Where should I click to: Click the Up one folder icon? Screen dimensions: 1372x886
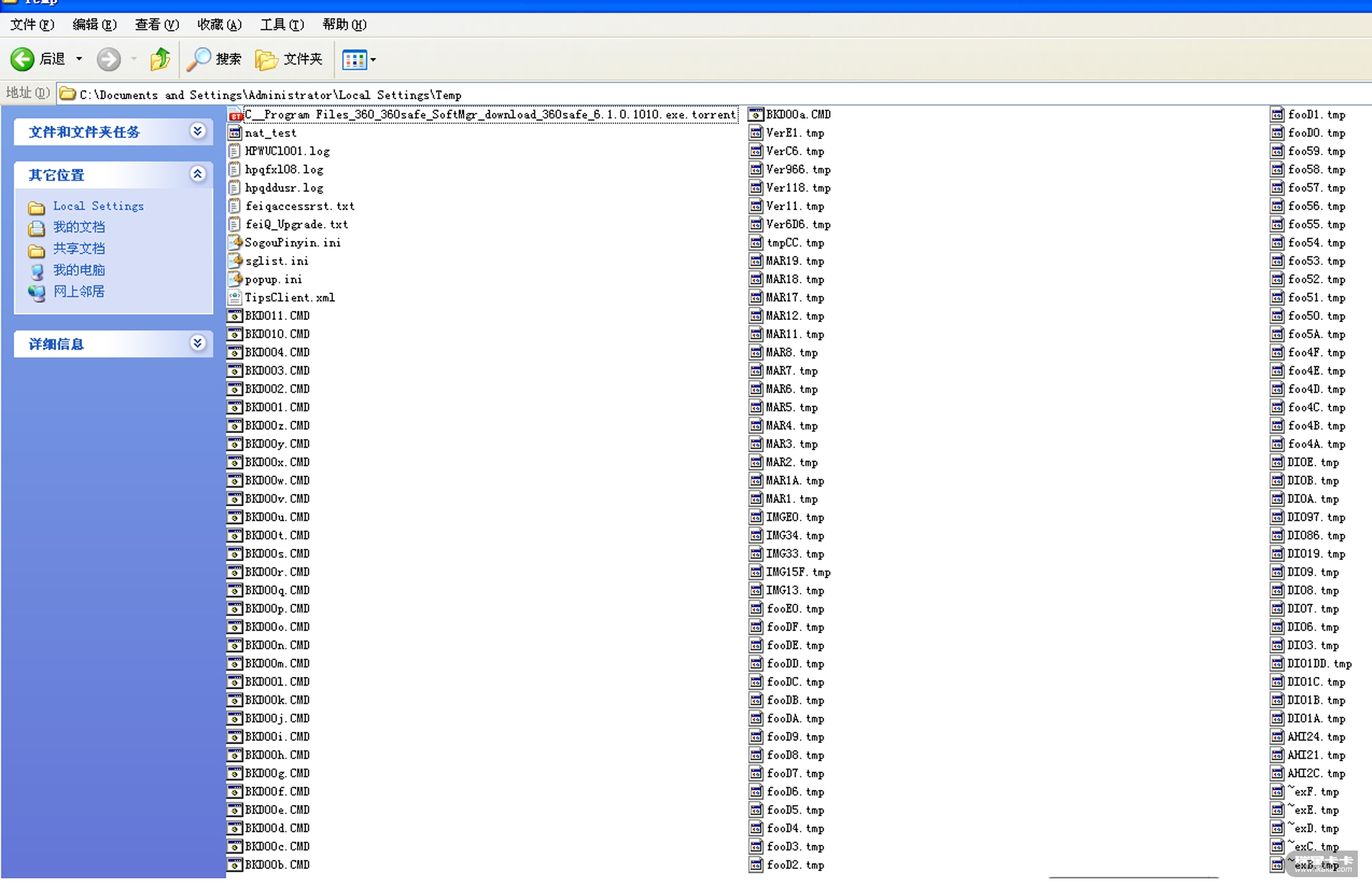[160, 59]
